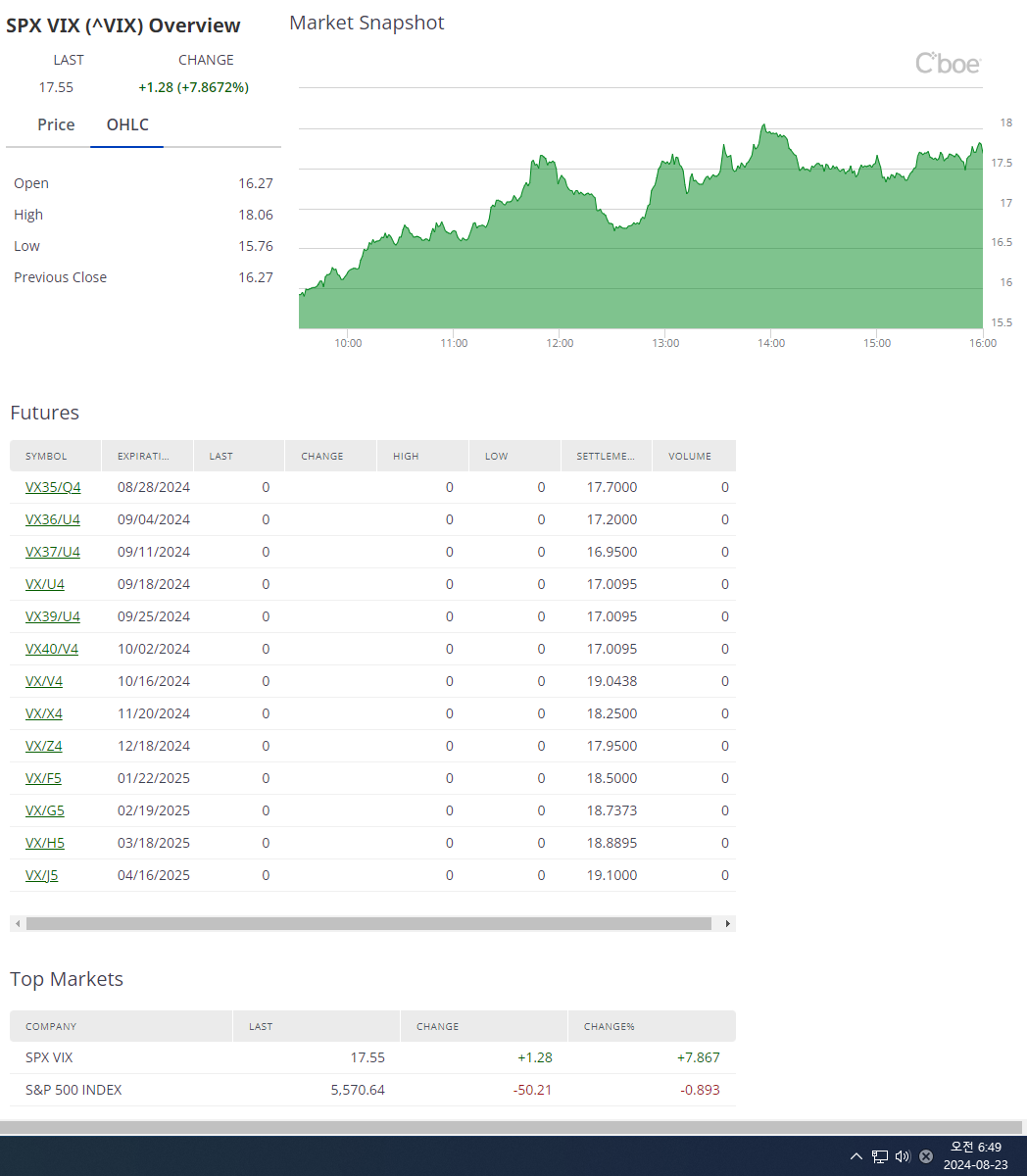Open the network tray icon
1027x1176 pixels.
(880, 1156)
